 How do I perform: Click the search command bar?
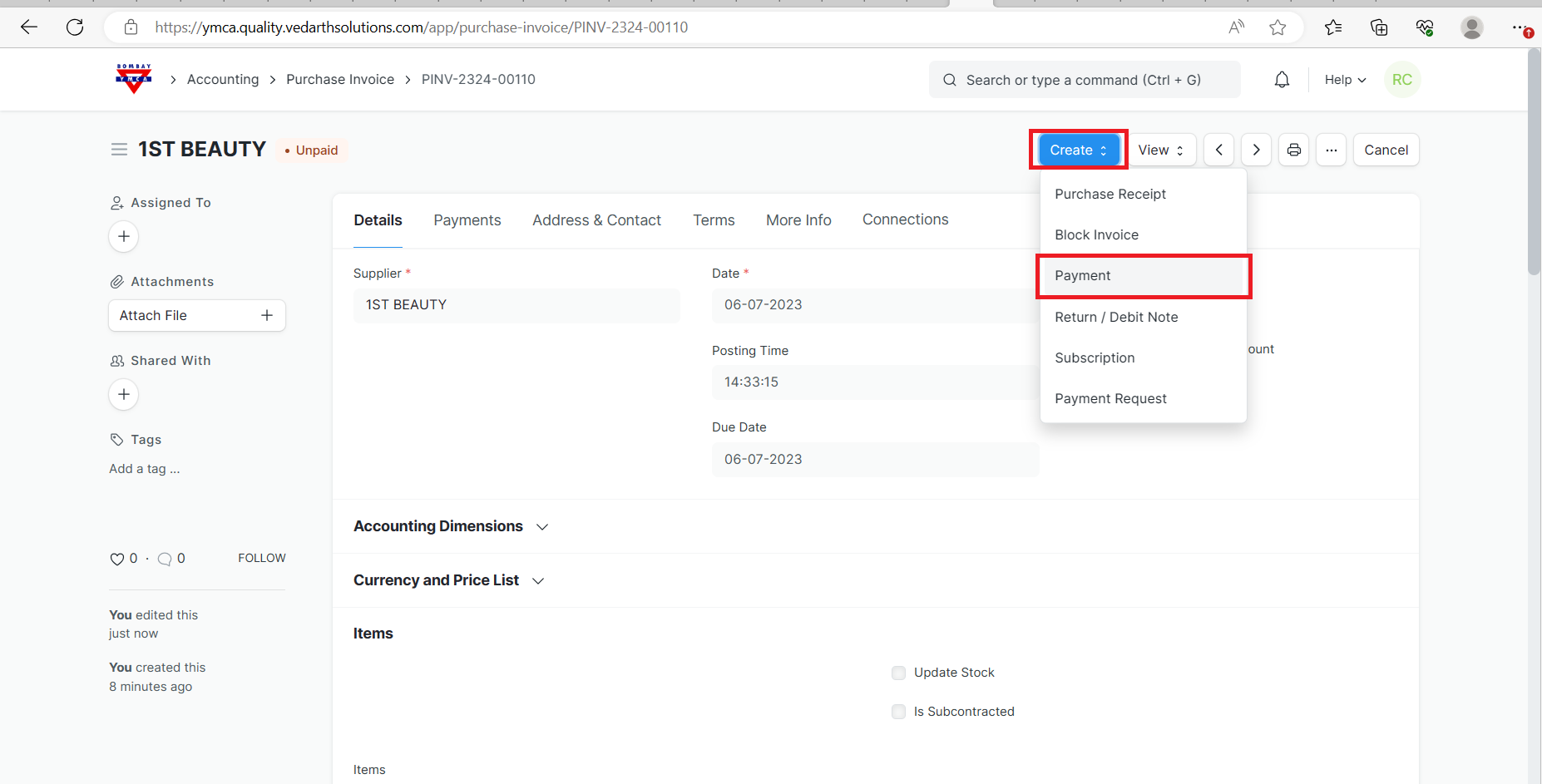(x=1084, y=80)
